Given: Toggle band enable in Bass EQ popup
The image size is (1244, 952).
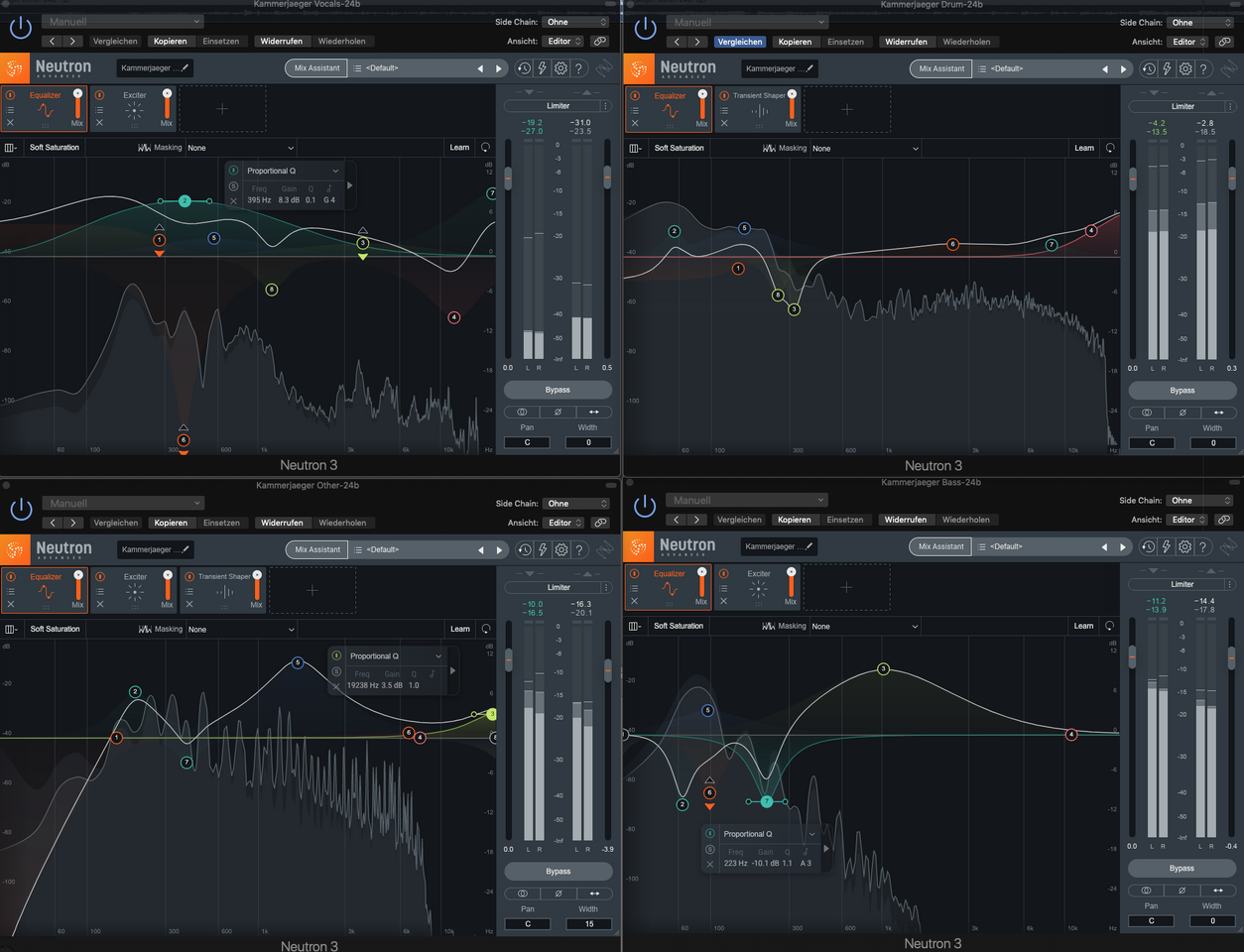Looking at the screenshot, I should click(x=710, y=834).
